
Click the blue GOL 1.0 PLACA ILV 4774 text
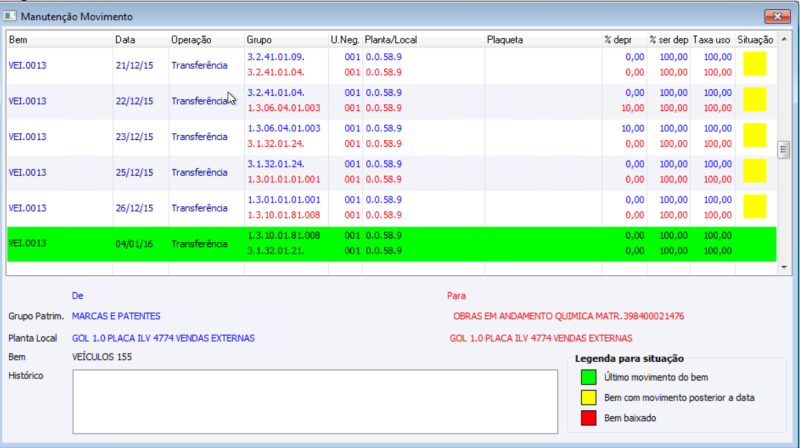pos(163,338)
